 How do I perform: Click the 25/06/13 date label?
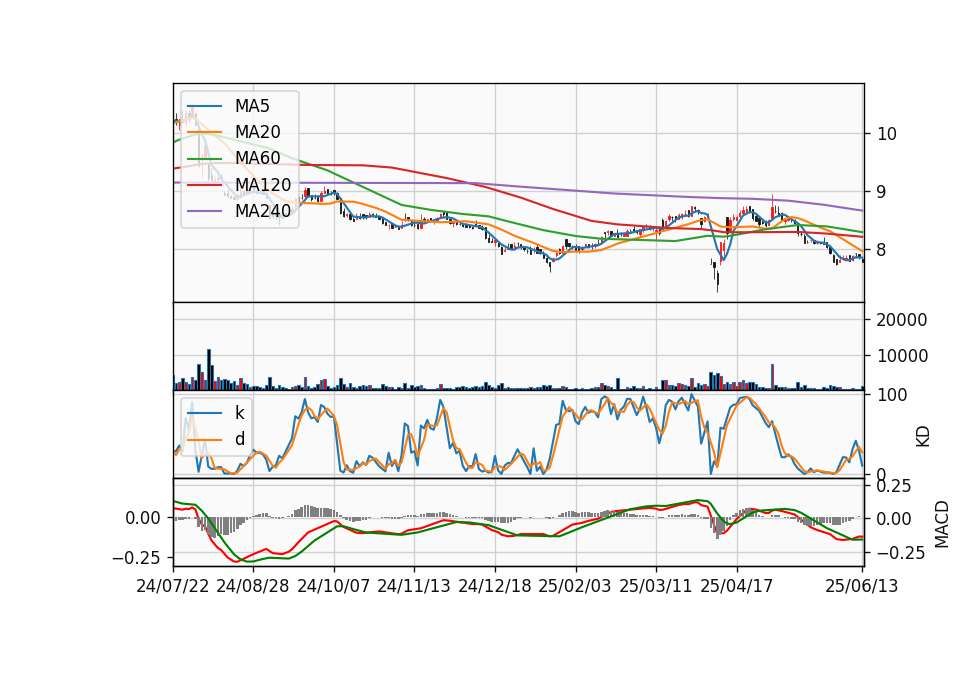pos(862,586)
